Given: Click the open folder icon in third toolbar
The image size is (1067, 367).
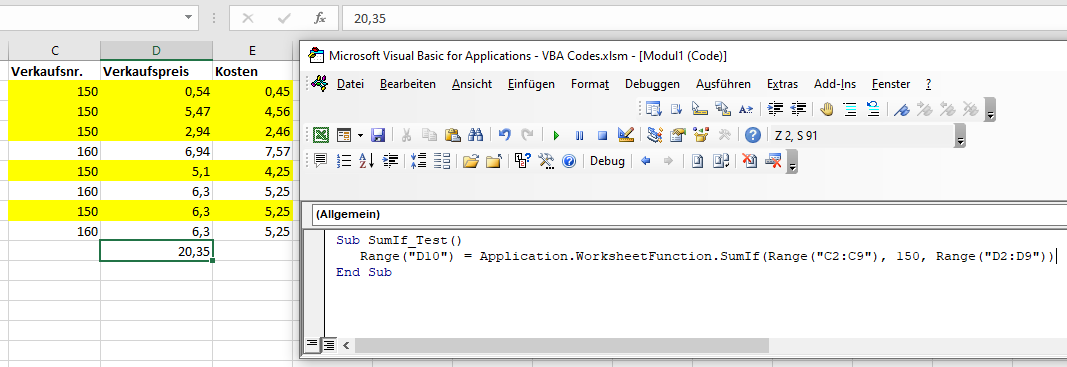Looking at the screenshot, I should coord(470,161).
